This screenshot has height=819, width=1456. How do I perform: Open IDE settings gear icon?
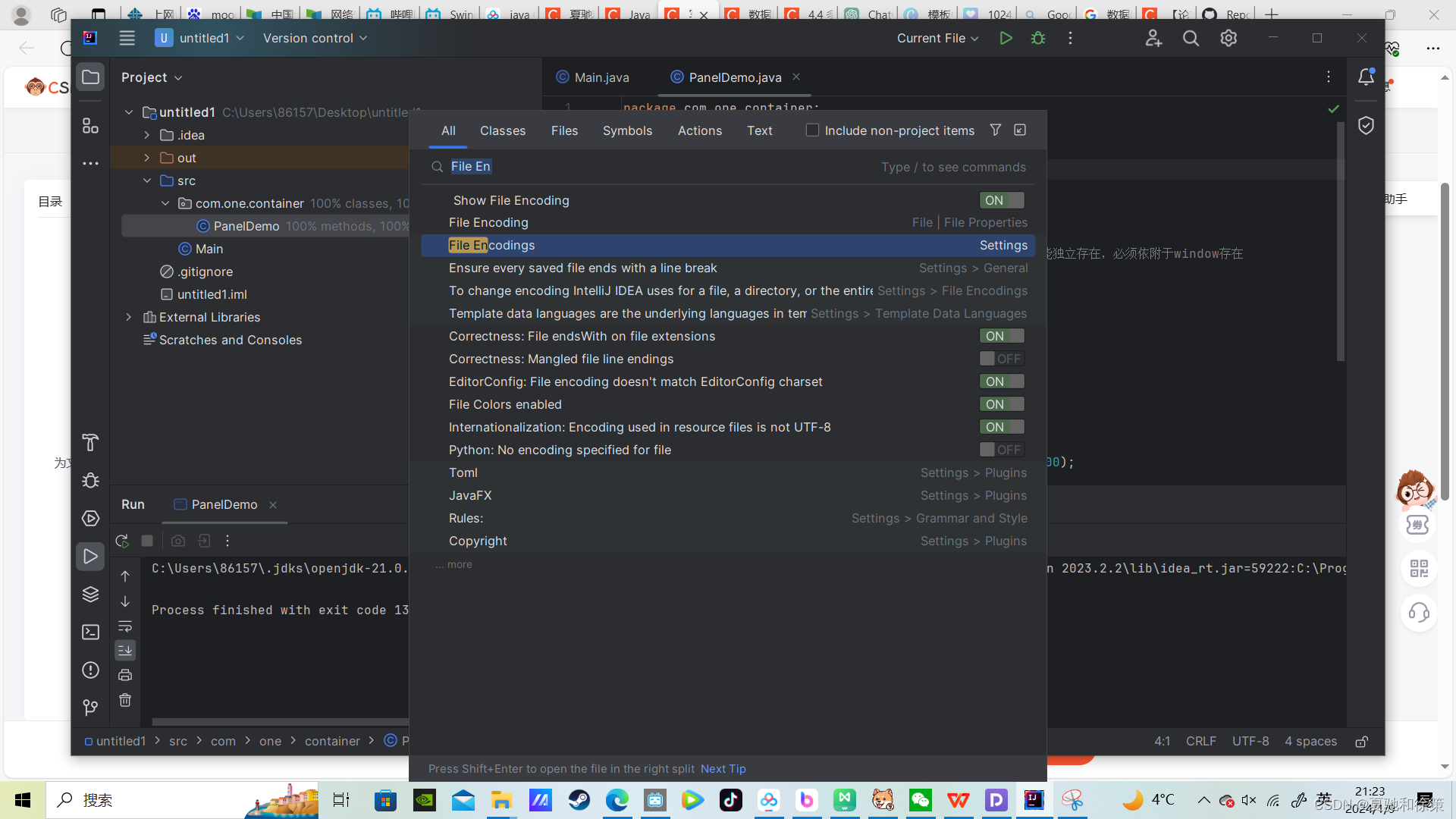pos(1228,38)
